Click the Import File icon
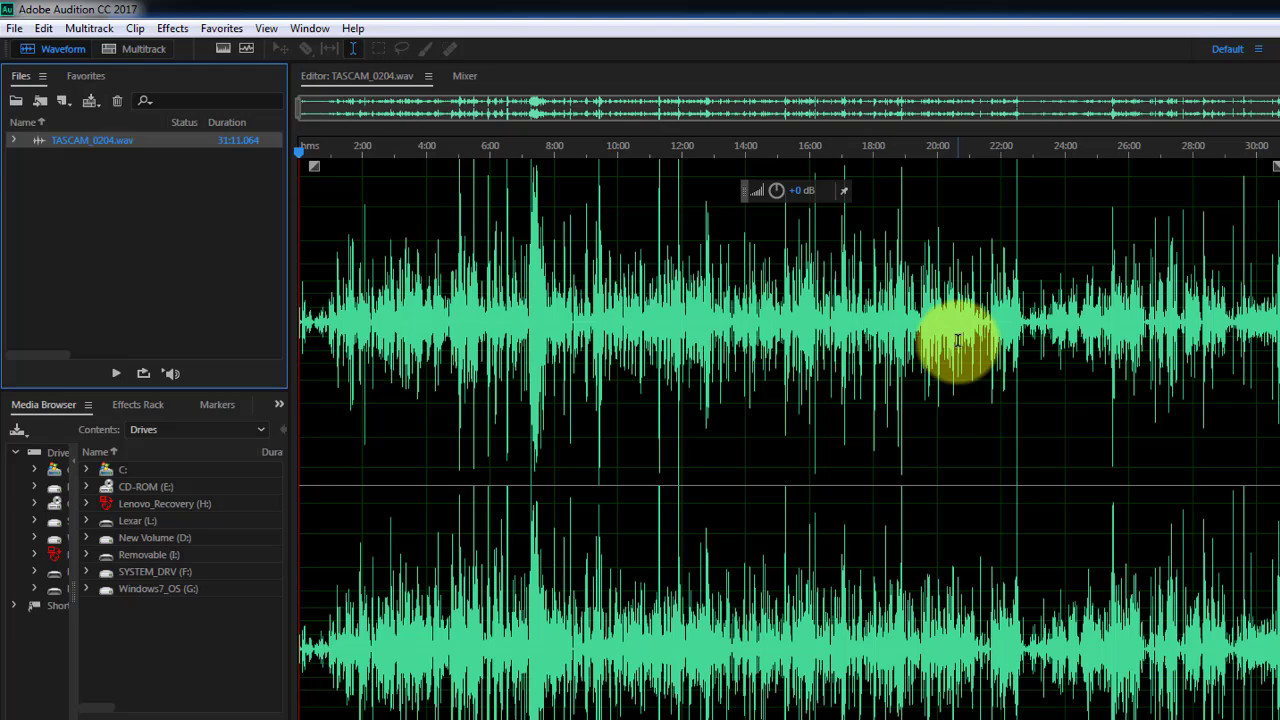Viewport: 1280px width, 720px height. coord(40,101)
